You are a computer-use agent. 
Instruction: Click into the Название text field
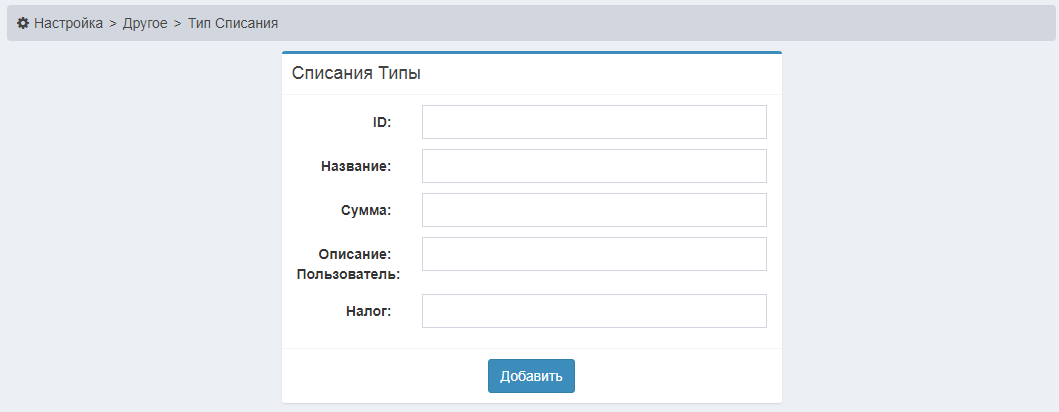594,166
